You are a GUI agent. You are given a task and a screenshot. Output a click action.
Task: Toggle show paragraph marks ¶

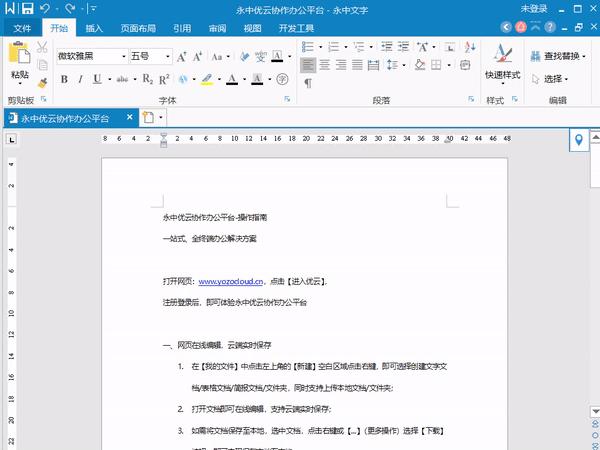click(x=308, y=83)
